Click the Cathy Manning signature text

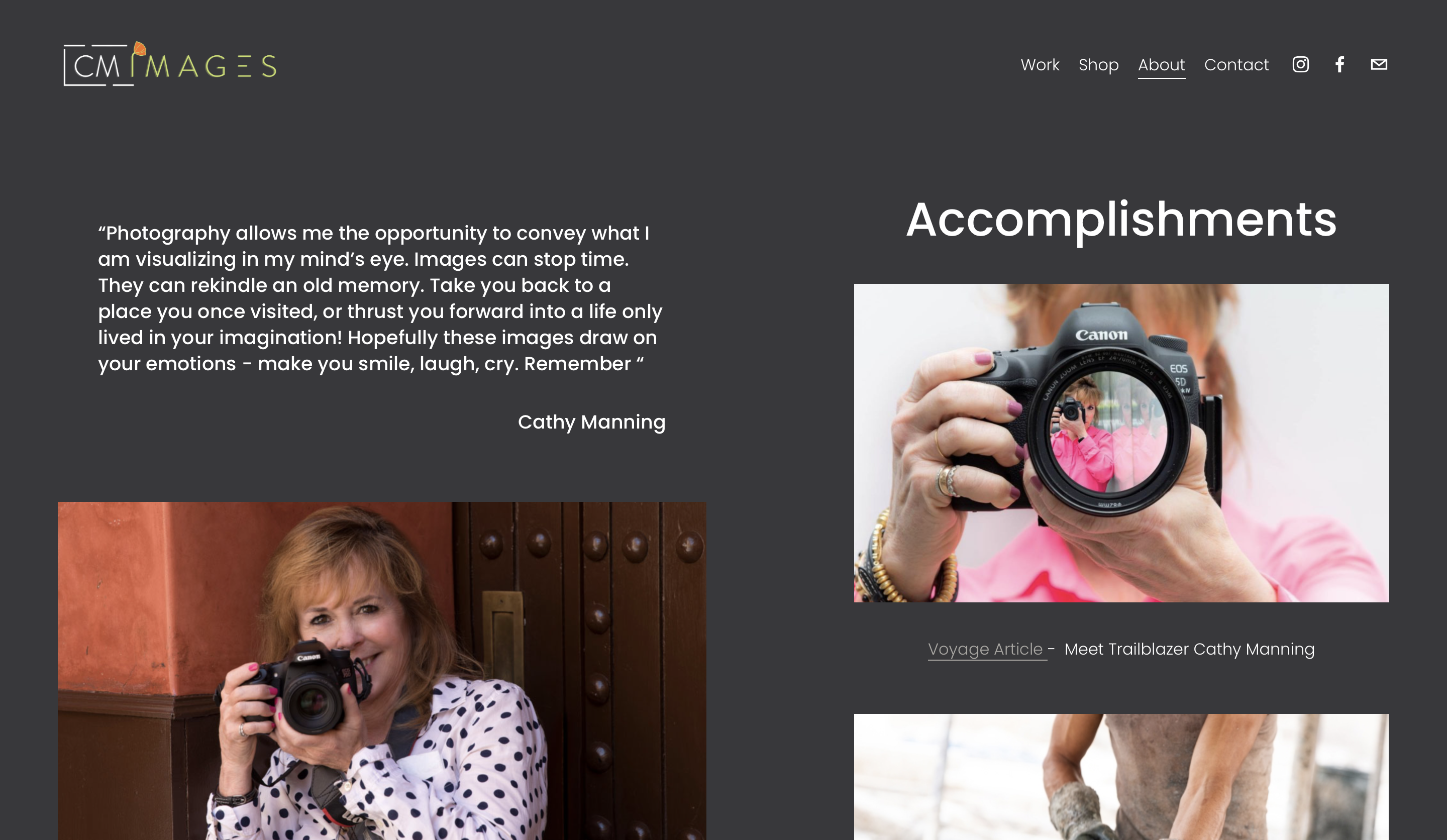tap(591, 423)
